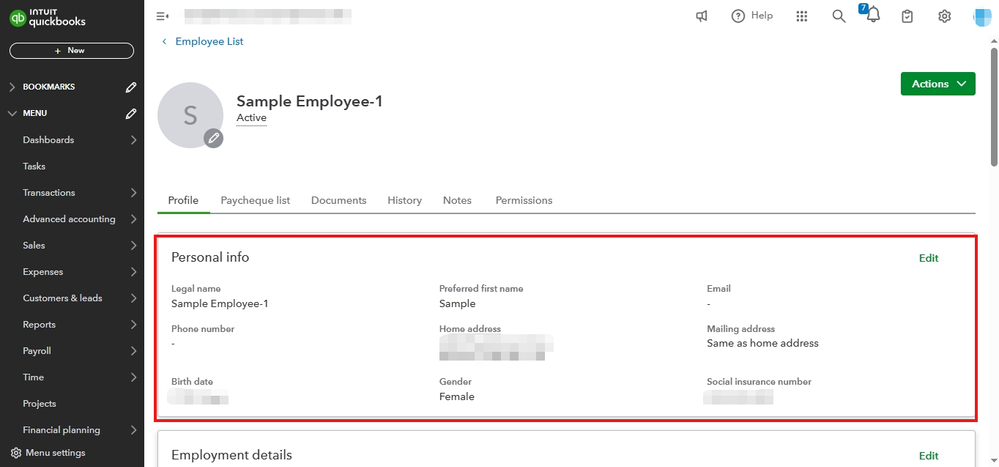Click the search magnifier icon
This screenshot has height=467, width=999.
(839, 16)
